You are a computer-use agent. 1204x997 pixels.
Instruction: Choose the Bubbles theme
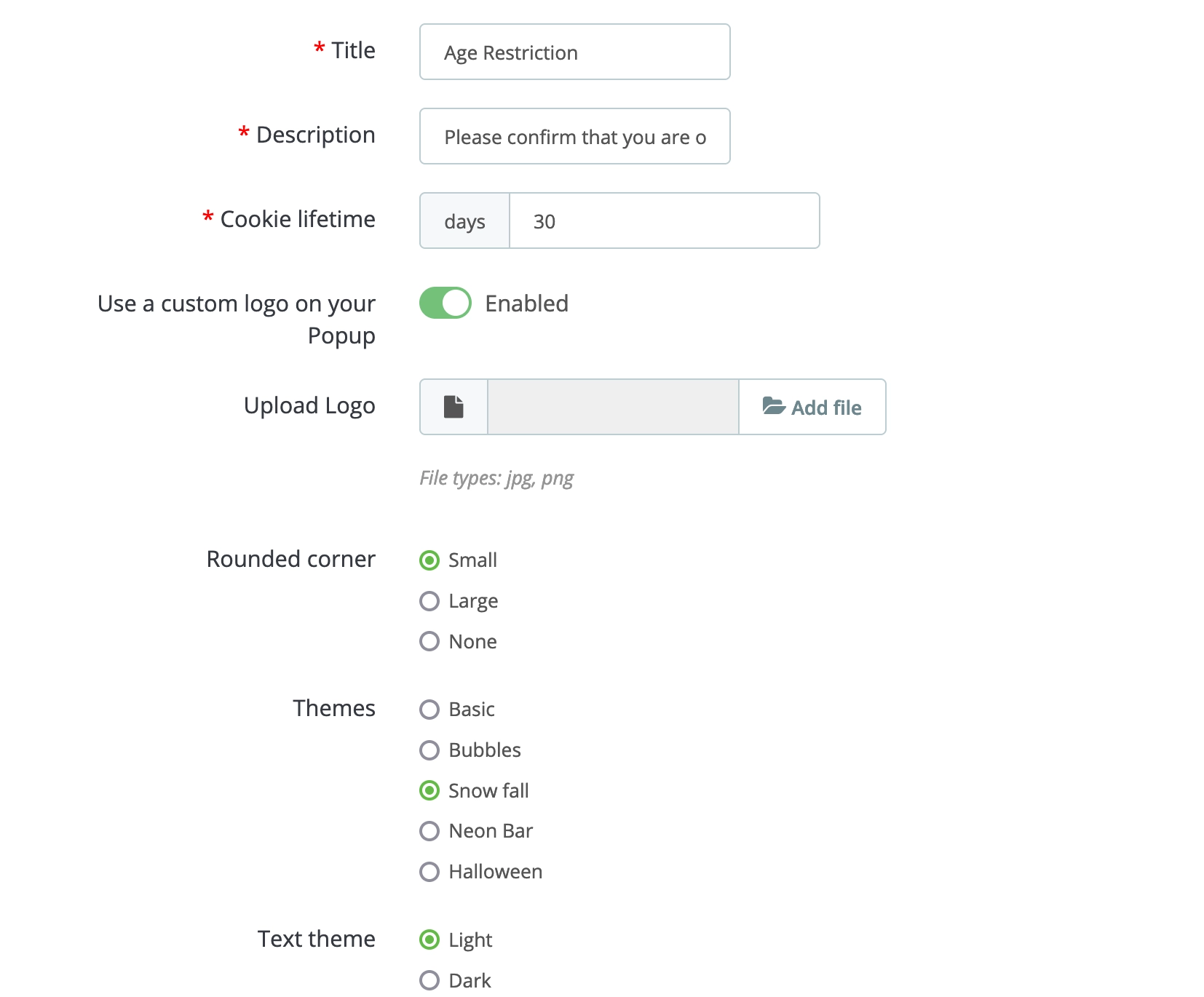[x=430, y=750]
